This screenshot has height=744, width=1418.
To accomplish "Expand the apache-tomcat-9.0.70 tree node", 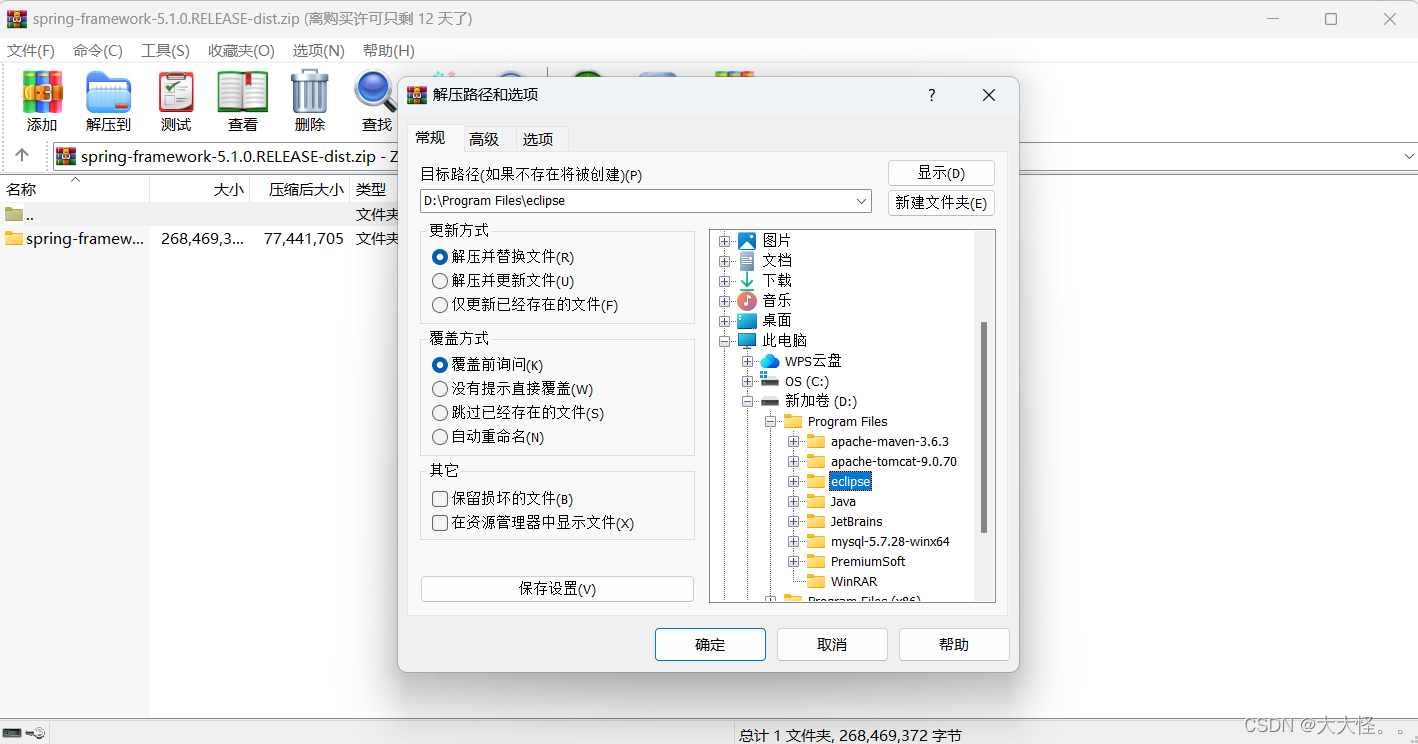I will pos(793,461).
